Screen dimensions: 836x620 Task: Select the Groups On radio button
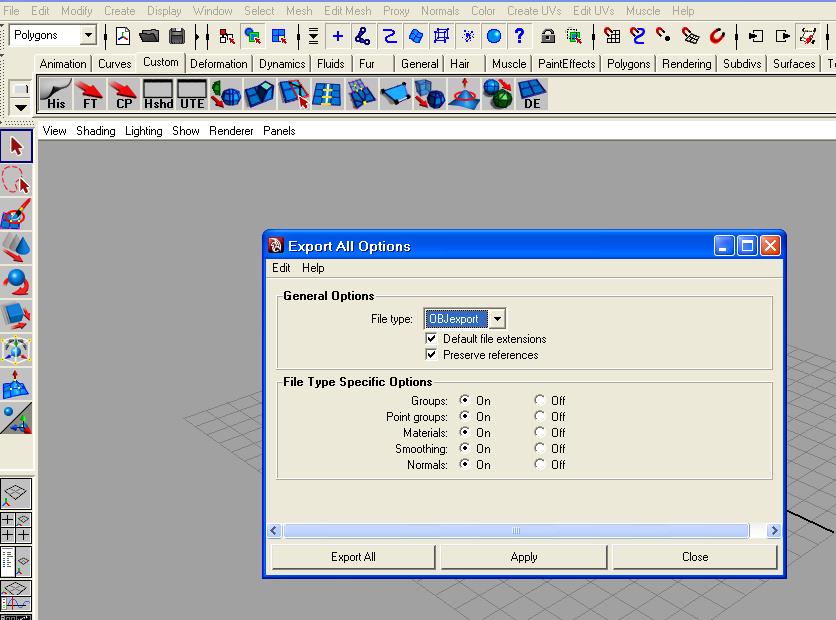tap(465, 400)
